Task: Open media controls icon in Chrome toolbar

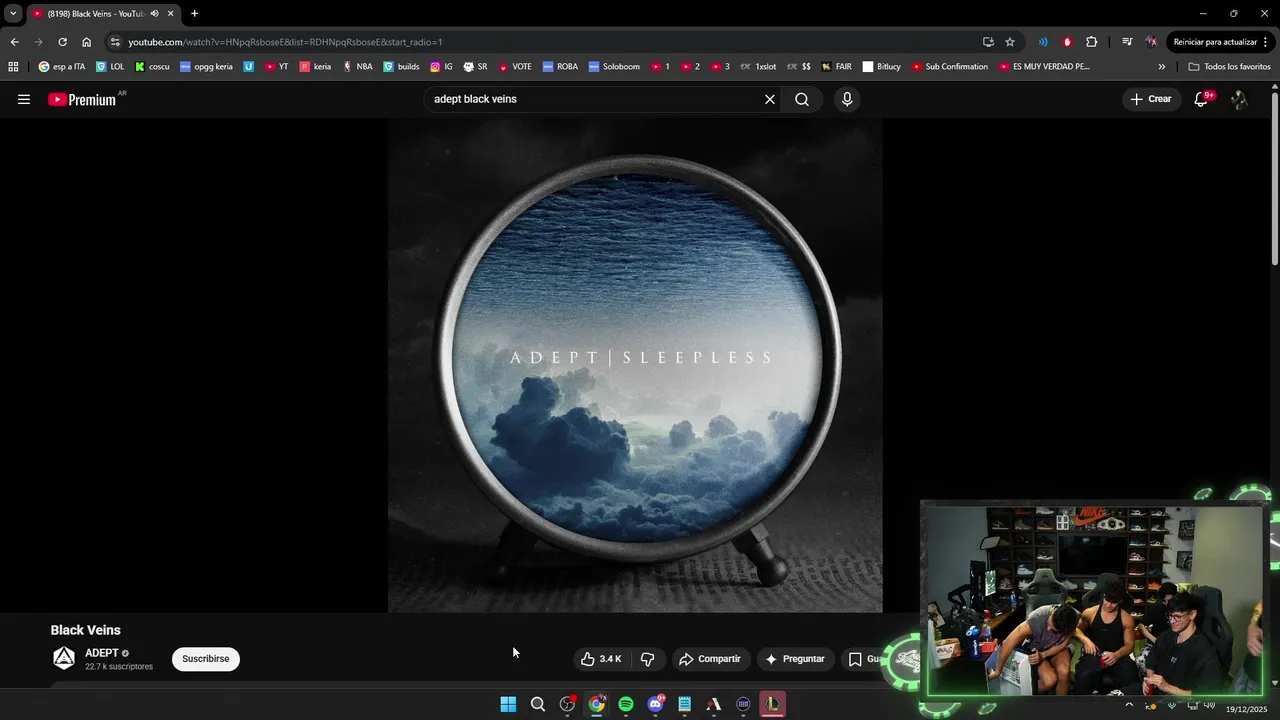Action: pos(1127,42)
